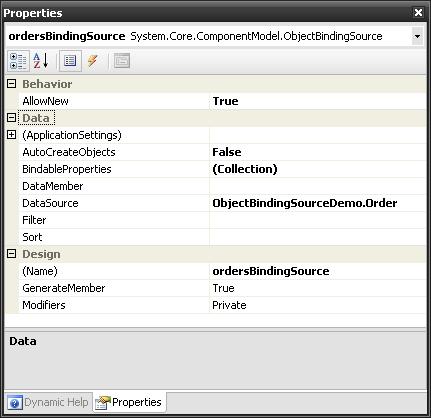Collapse the Behavior category
The image size is (431, 418).
(x=11, y=84)
